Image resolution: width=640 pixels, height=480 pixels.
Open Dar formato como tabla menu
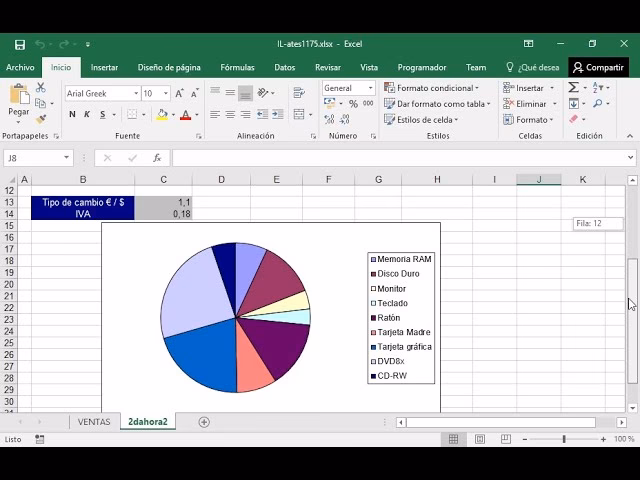coord(437,104)
